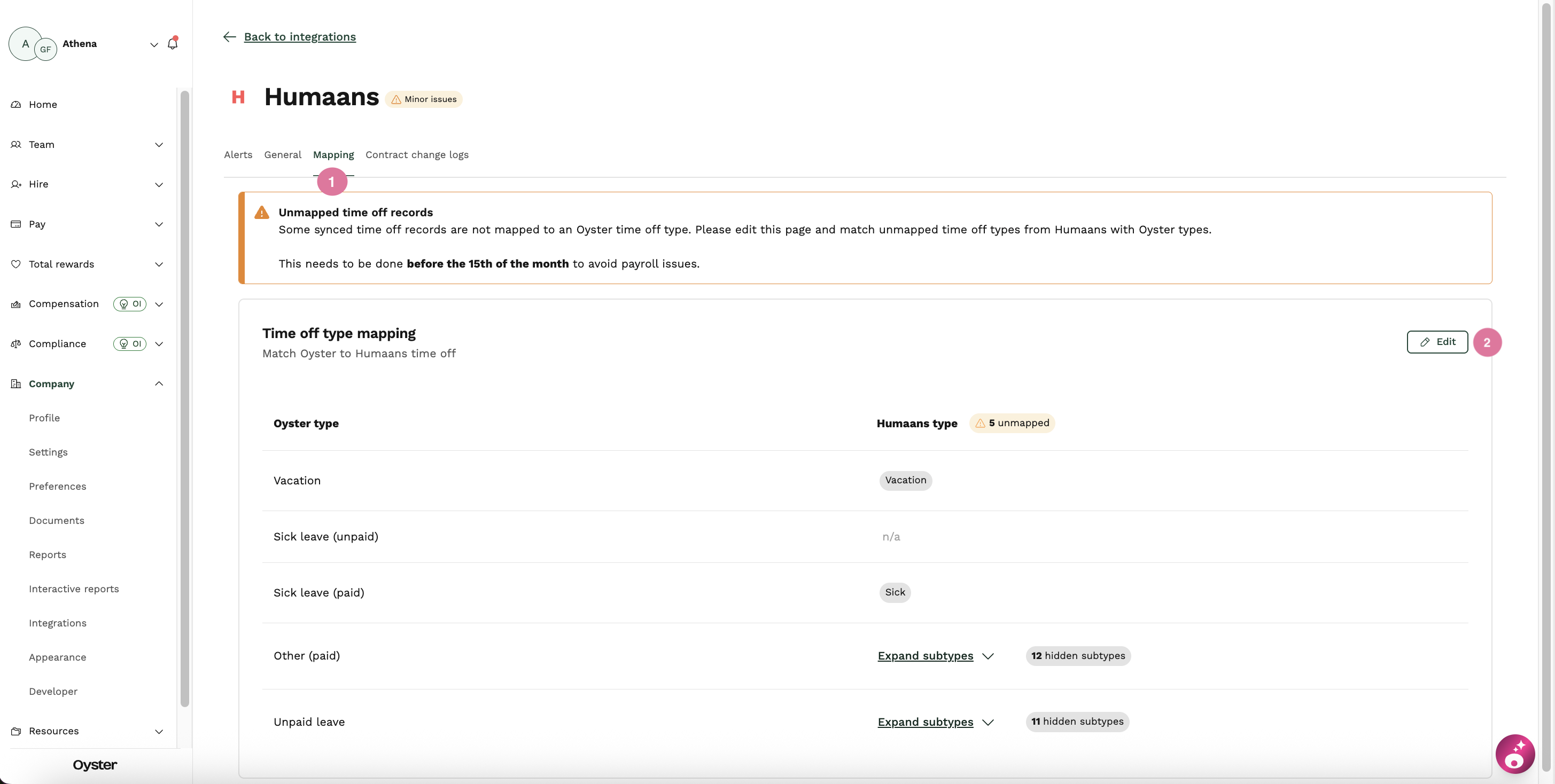Click the Compensation chart icon
1555x784 pixels.
tap(17, 304)
